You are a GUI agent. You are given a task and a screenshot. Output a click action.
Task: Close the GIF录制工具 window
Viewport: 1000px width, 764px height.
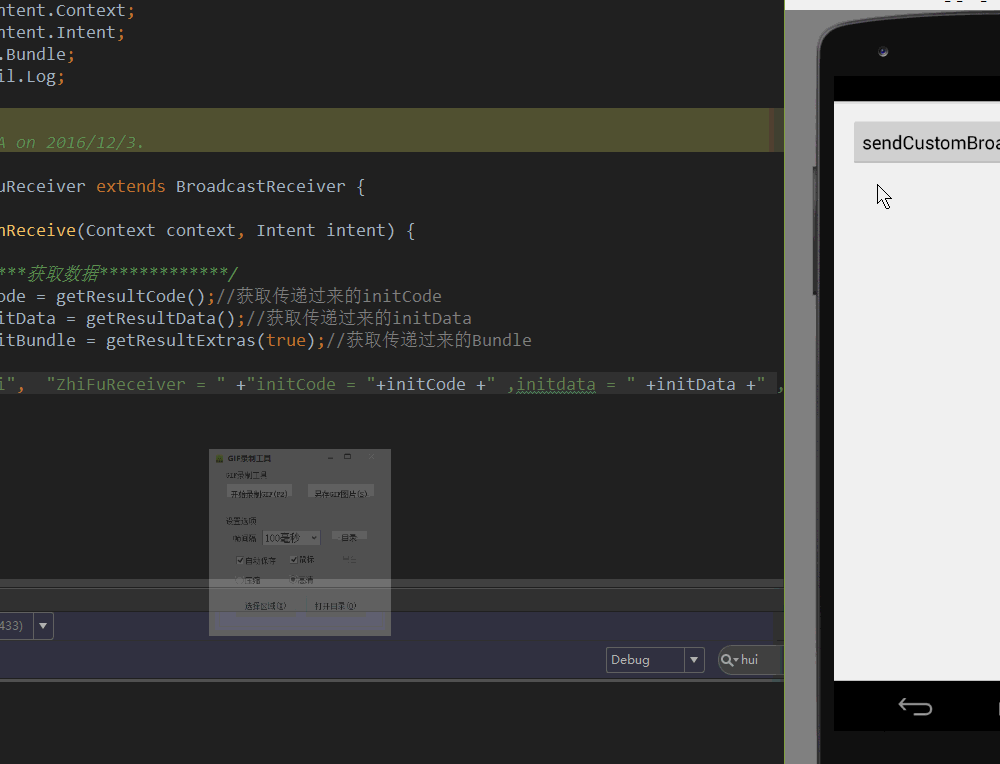click(x=372, y=457)
